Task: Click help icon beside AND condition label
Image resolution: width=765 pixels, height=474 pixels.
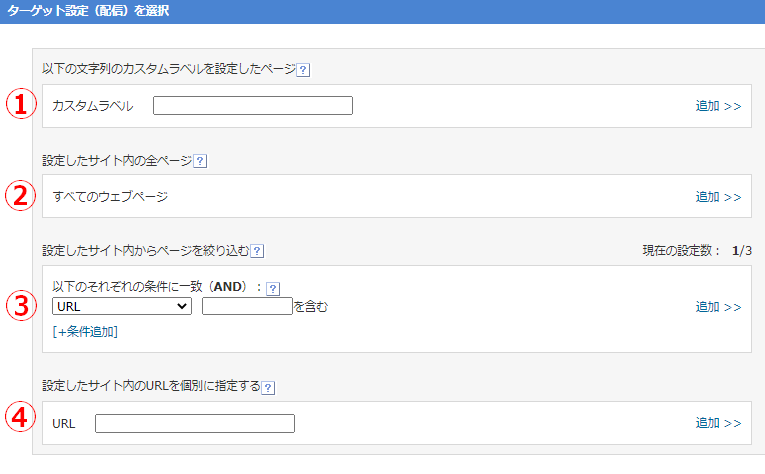Action: (273, 289)
